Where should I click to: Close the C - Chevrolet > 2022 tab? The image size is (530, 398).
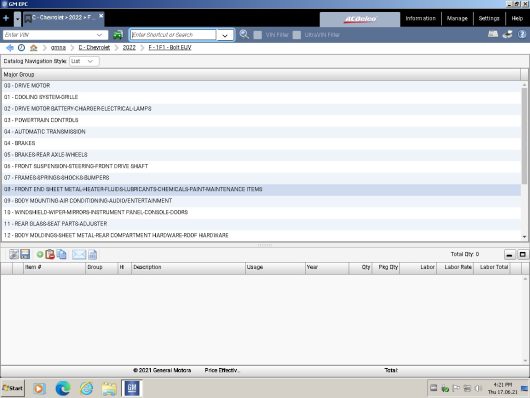pyautogui.click(x=101, y=16)
